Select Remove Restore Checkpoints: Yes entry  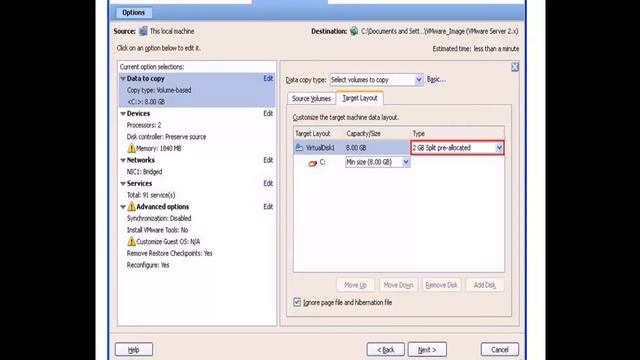pyautogui.click(x=170, y=253)
